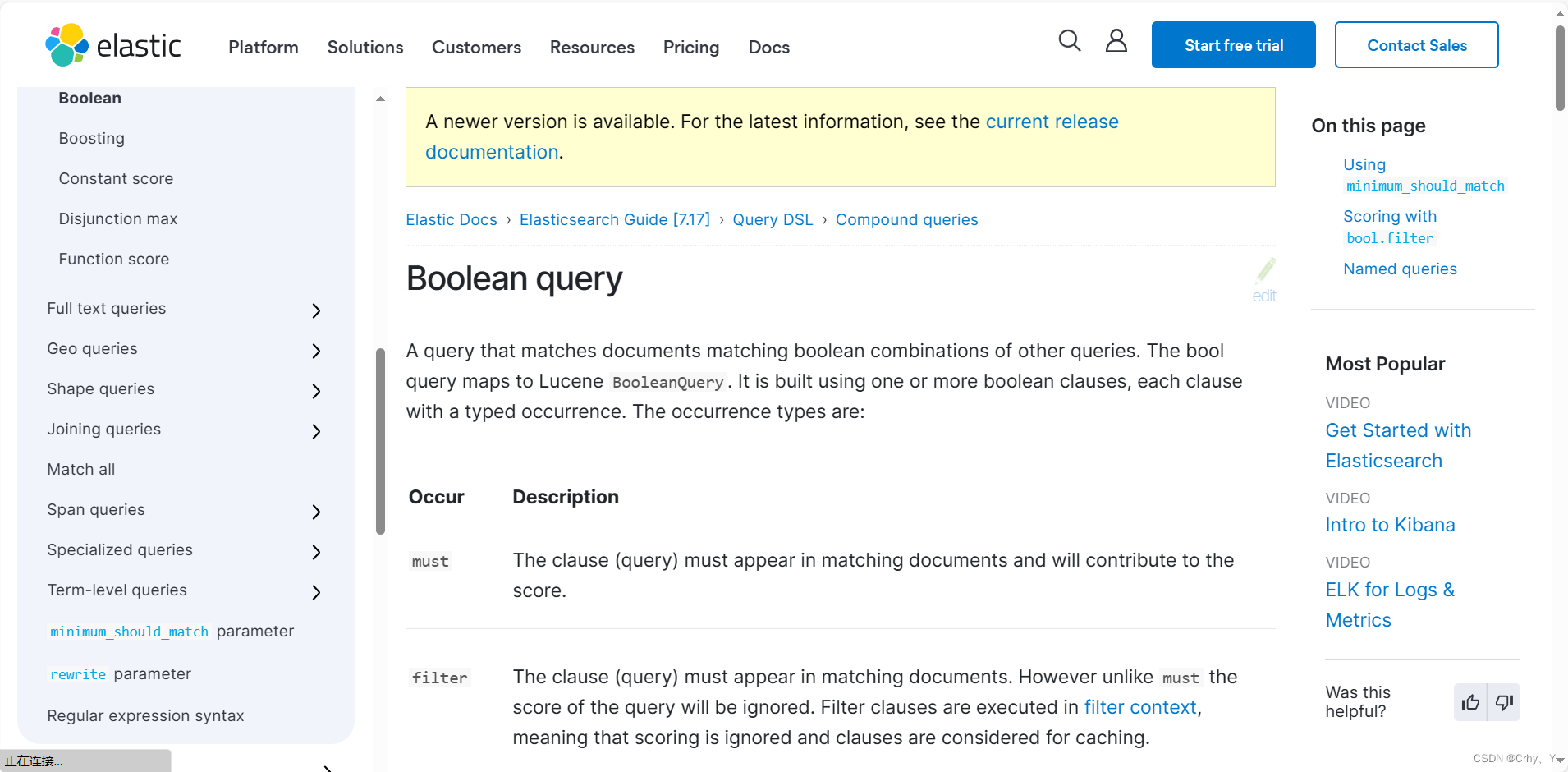Open ELK for Logs & Metrics video
Image resolution: width=1568 pixels, height=772 pixels.
1390,604
